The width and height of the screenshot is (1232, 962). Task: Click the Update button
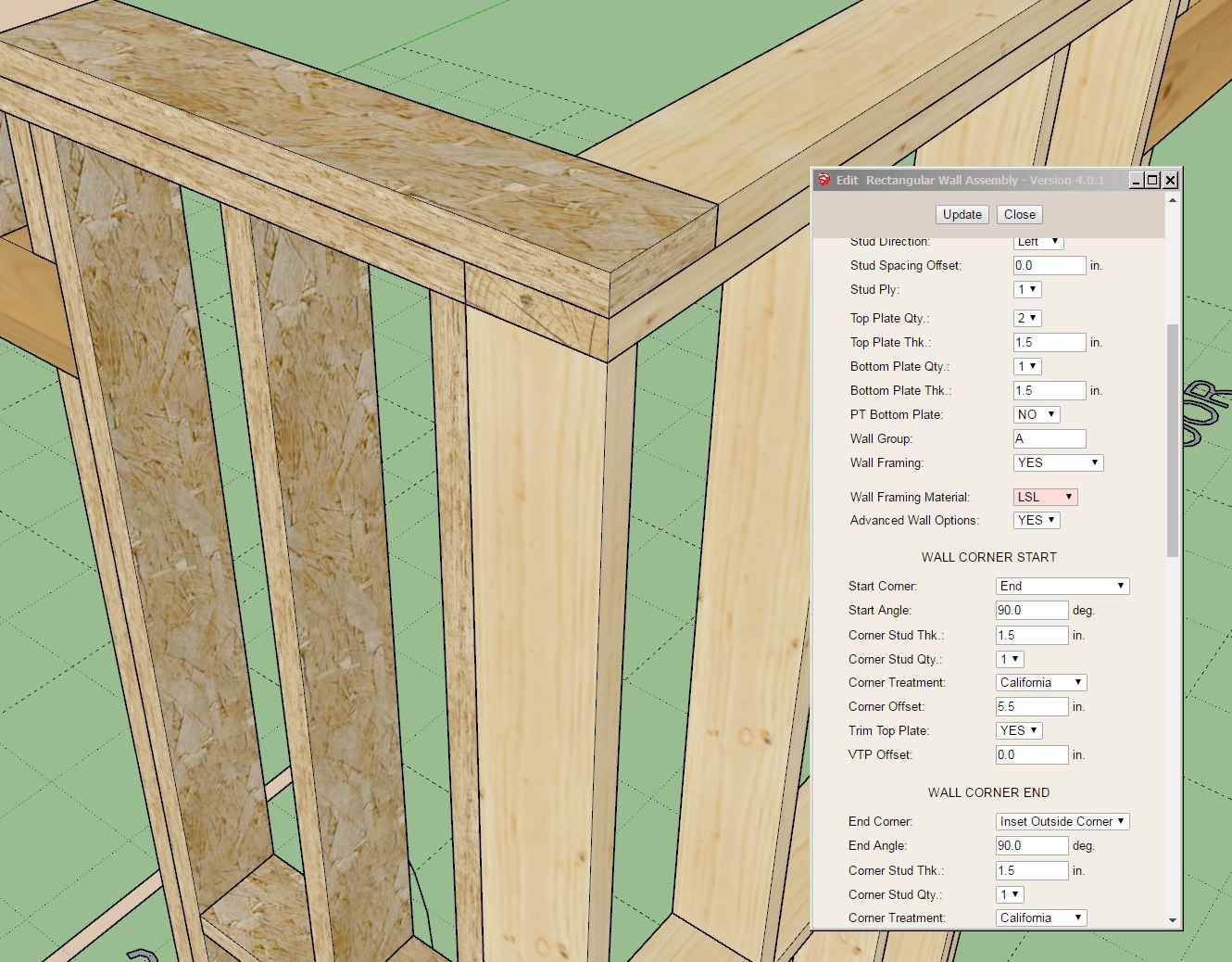tap(962, 214)
